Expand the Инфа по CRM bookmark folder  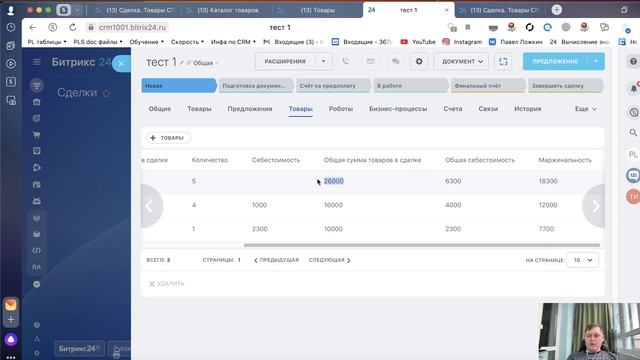coord(233,42)
